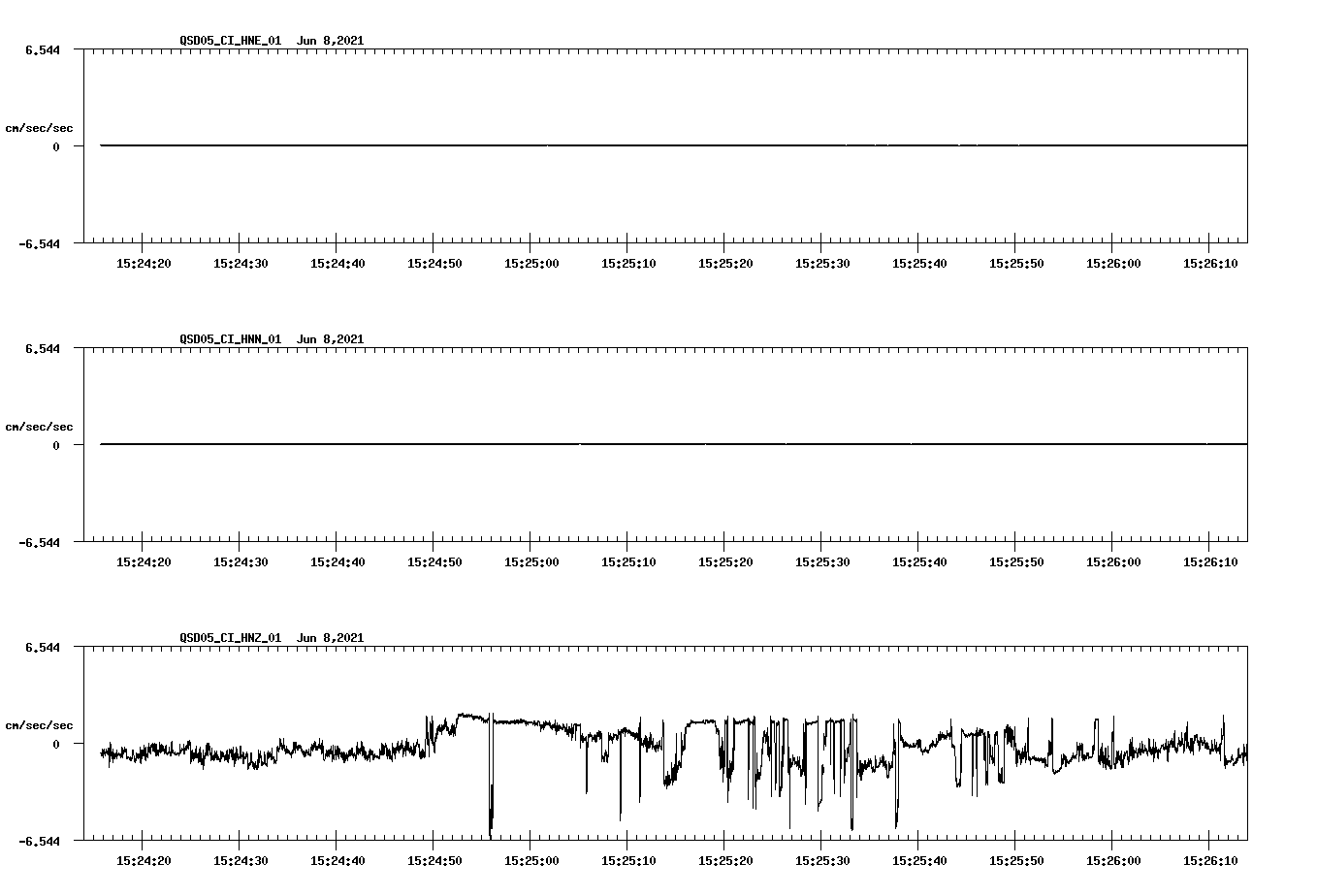Click the 0 axis value on HNN plot
This screenshot has width=1317, height=896.
point(56,446)
